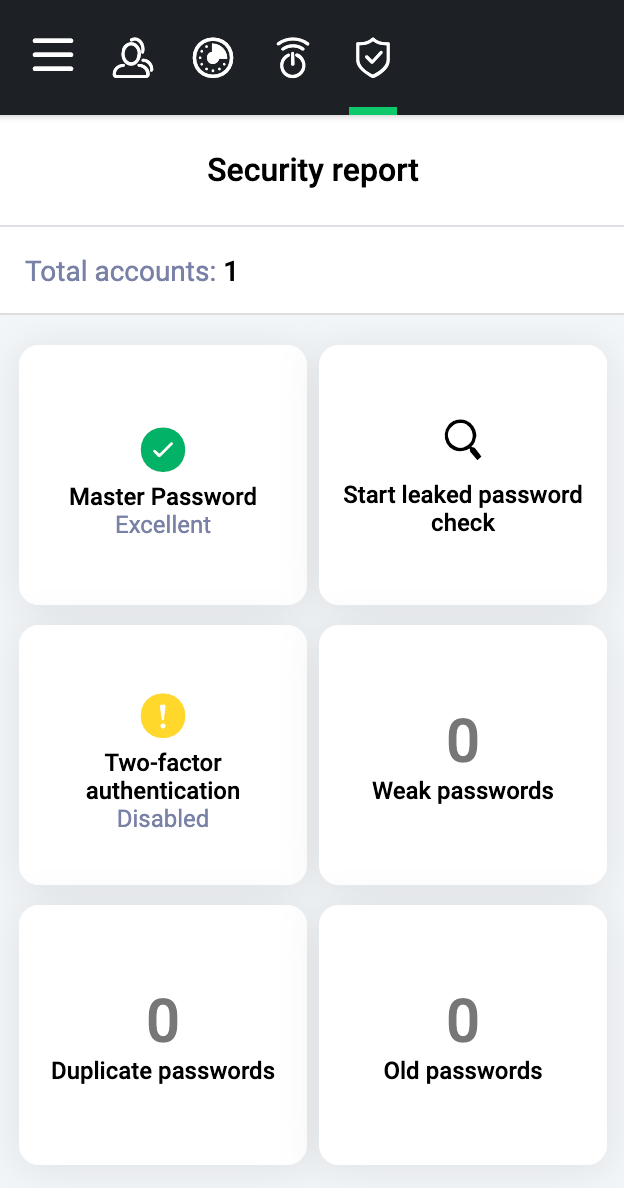
Task: Click the Duplicate passwords zero count
Action: click(x=163, y=1021)
